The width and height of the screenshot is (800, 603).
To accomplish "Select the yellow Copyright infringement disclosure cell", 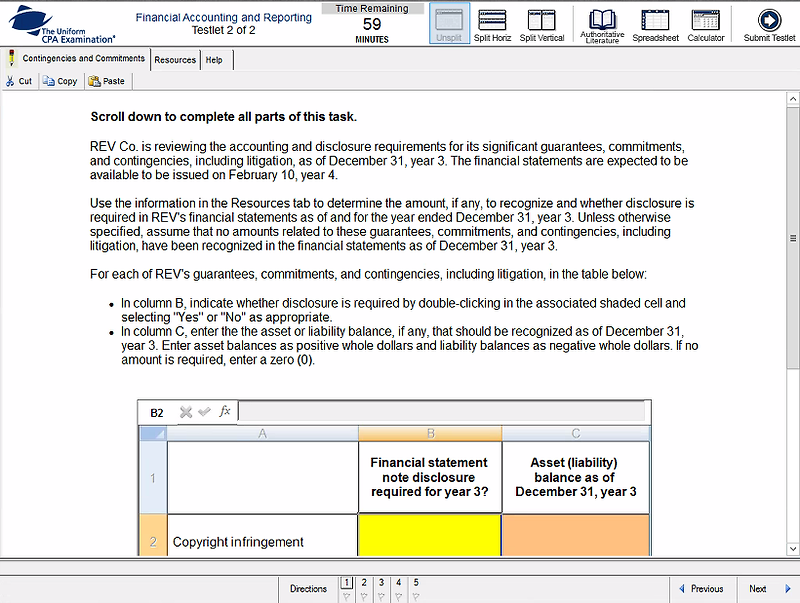I will [429, 535].
